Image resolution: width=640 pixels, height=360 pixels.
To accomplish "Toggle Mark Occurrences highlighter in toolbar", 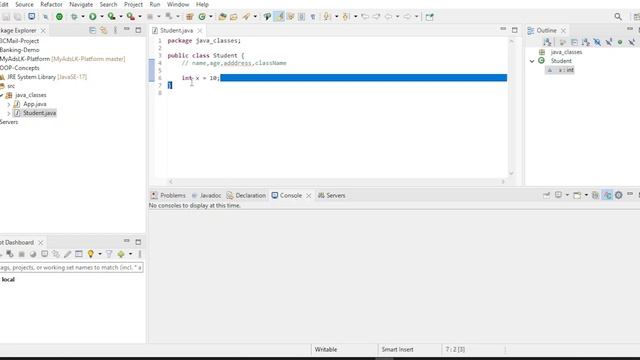I will pyautogui.click(x=279, y=17).
